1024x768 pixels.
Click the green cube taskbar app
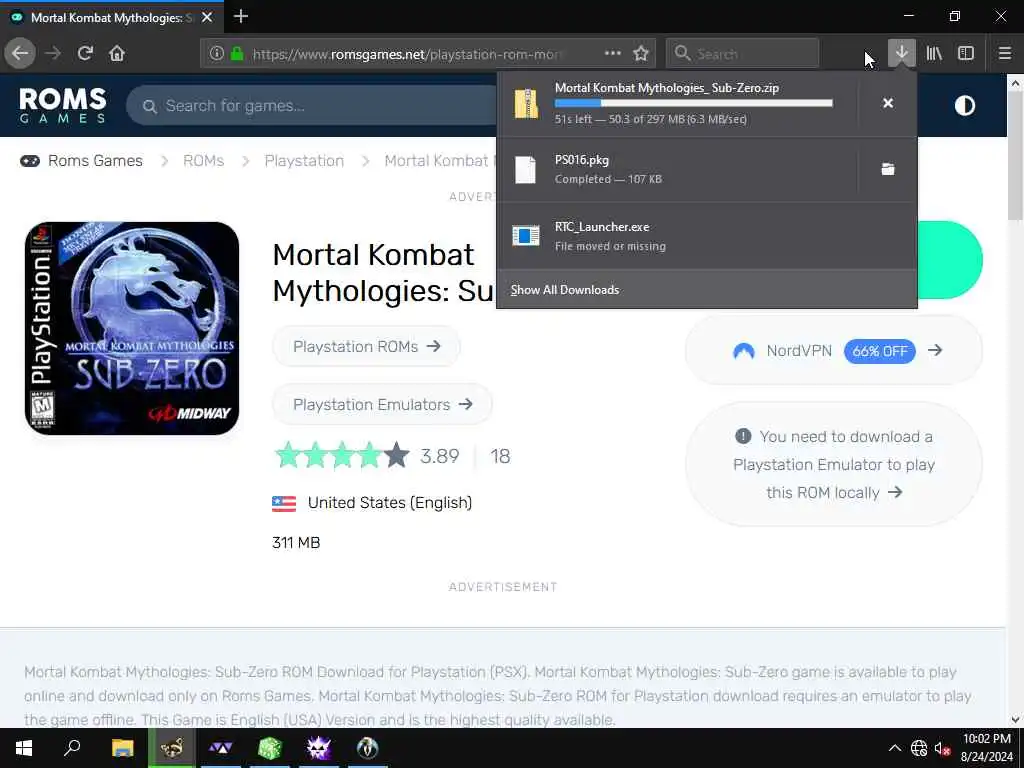pos(270,748)
